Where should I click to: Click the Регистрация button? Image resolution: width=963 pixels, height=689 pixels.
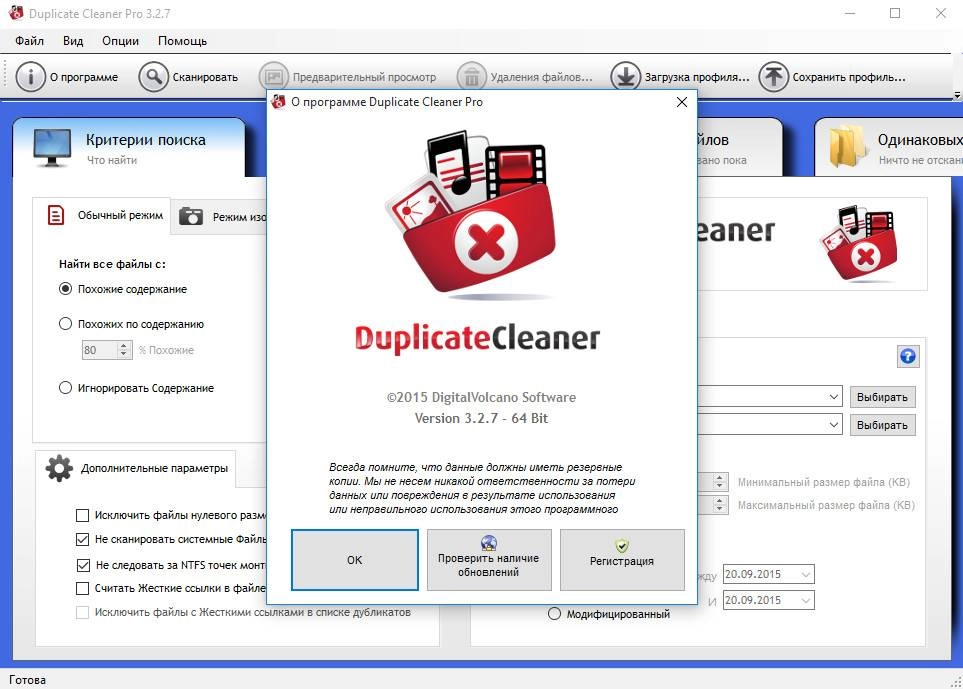click(x=622, y=560)
